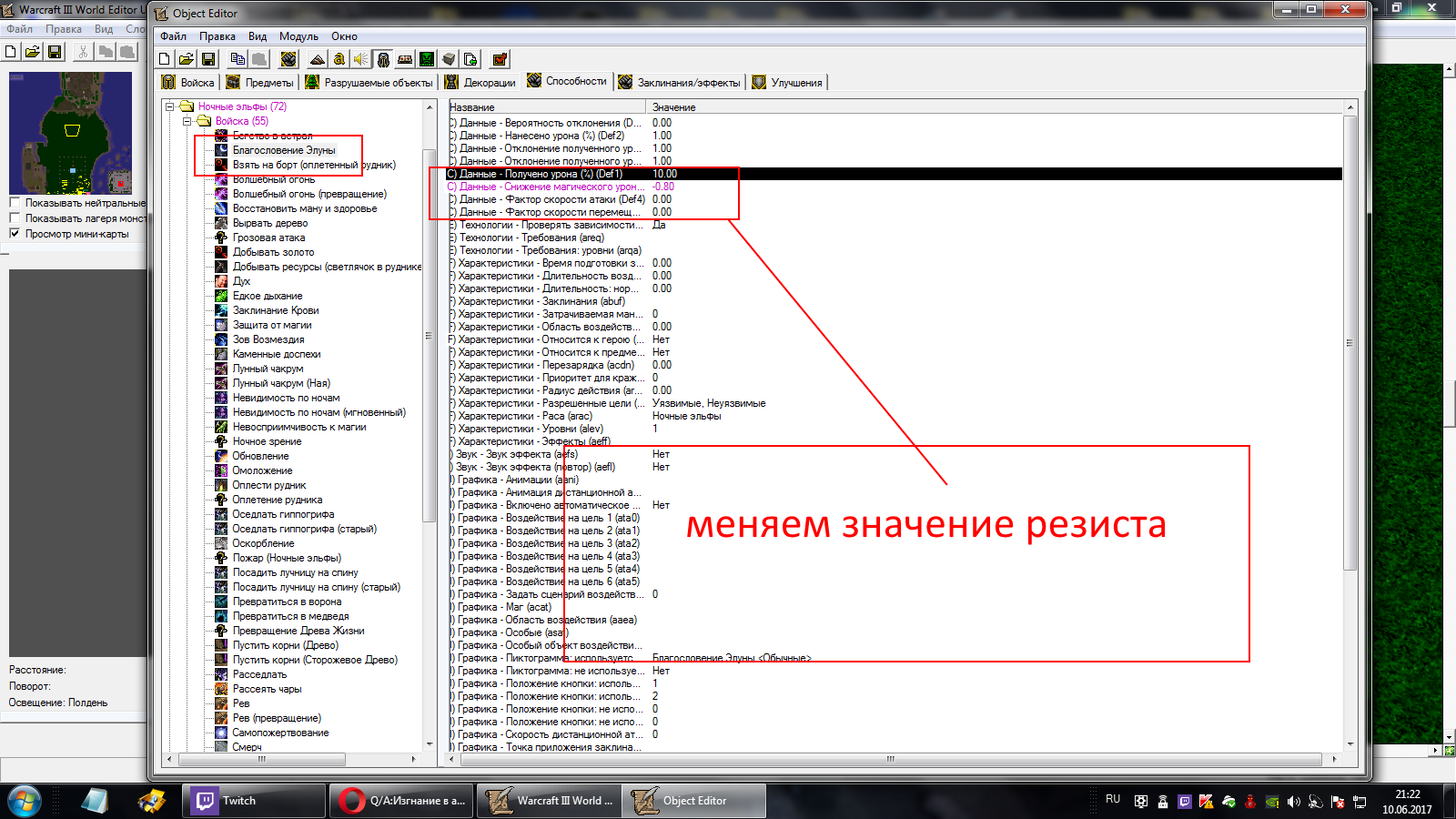1456x819 pixels.
Task: Open the Terrain Editor mountain icon
Action: tap(318, 59)
